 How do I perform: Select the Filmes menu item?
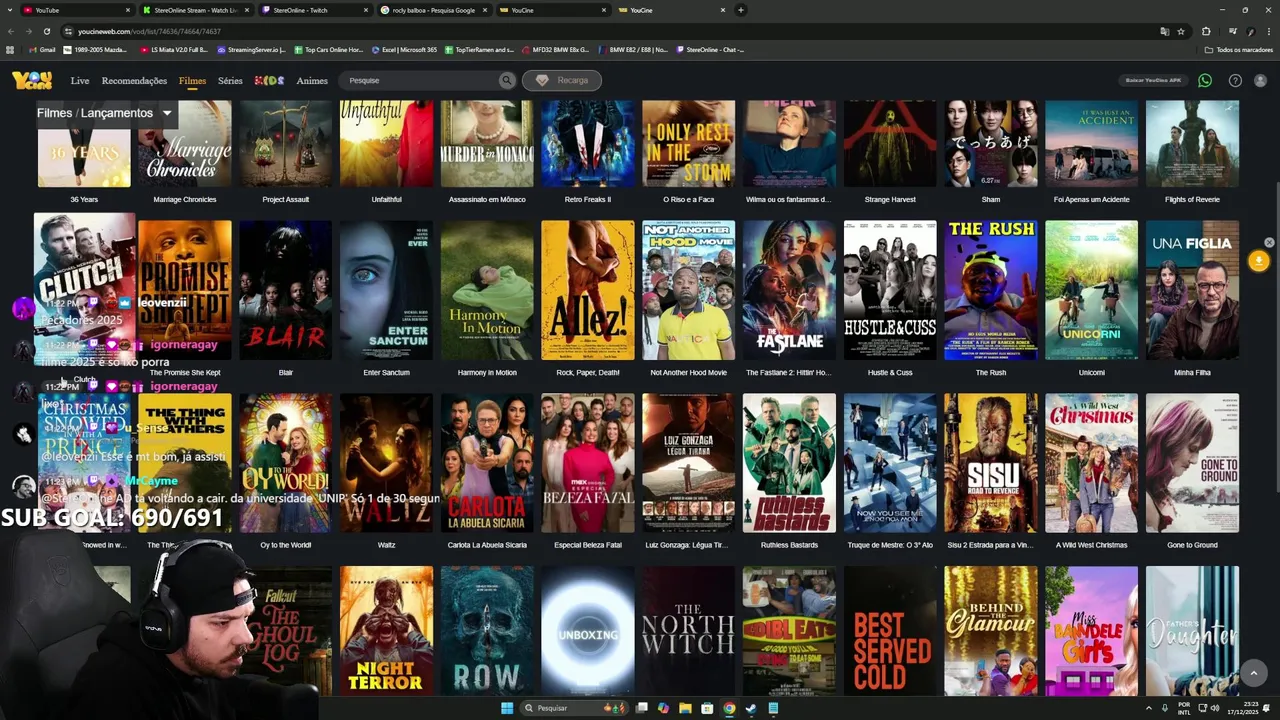click(192, 81)
